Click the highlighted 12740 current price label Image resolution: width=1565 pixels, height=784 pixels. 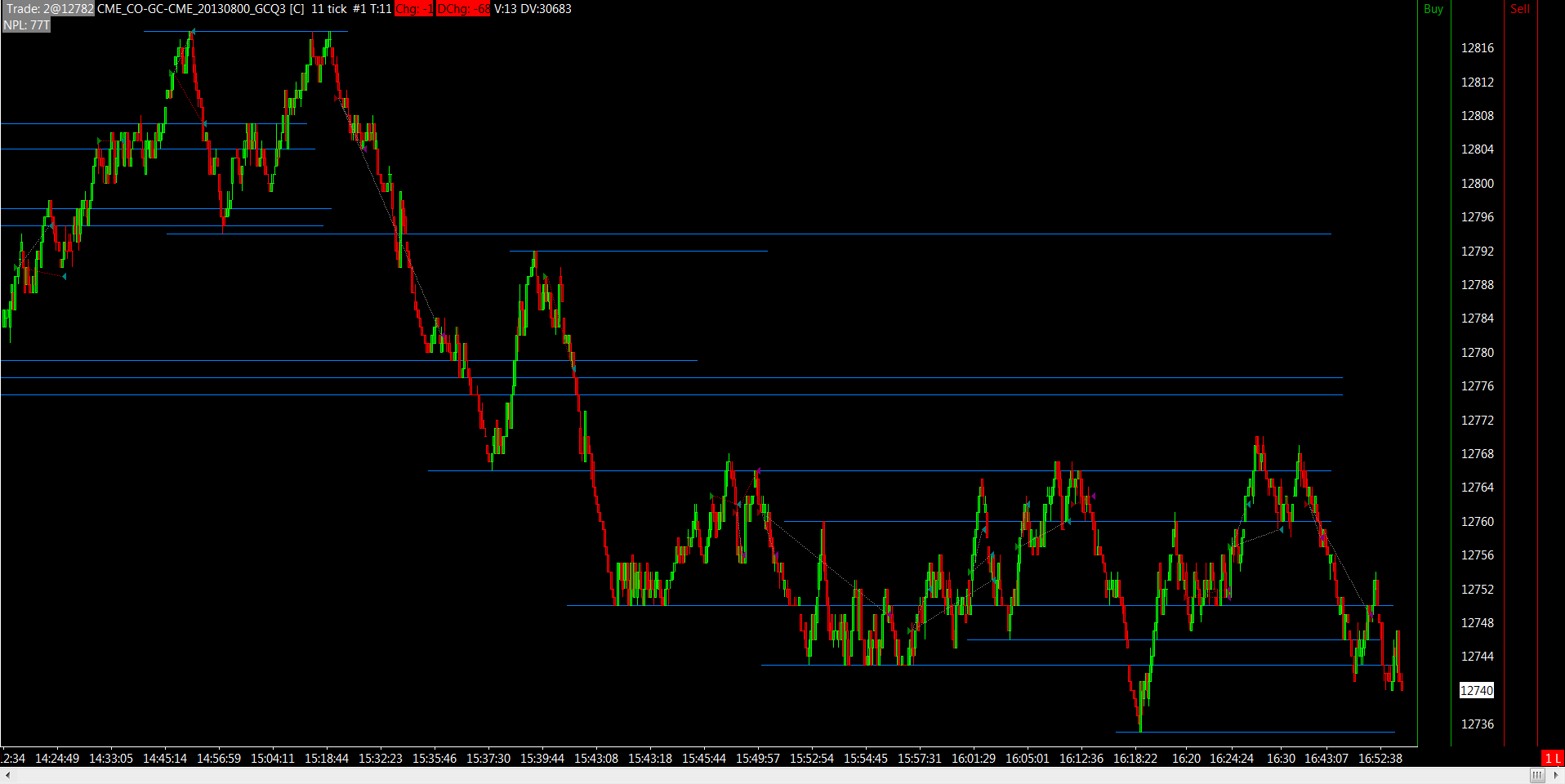[x=1477, y=691]
